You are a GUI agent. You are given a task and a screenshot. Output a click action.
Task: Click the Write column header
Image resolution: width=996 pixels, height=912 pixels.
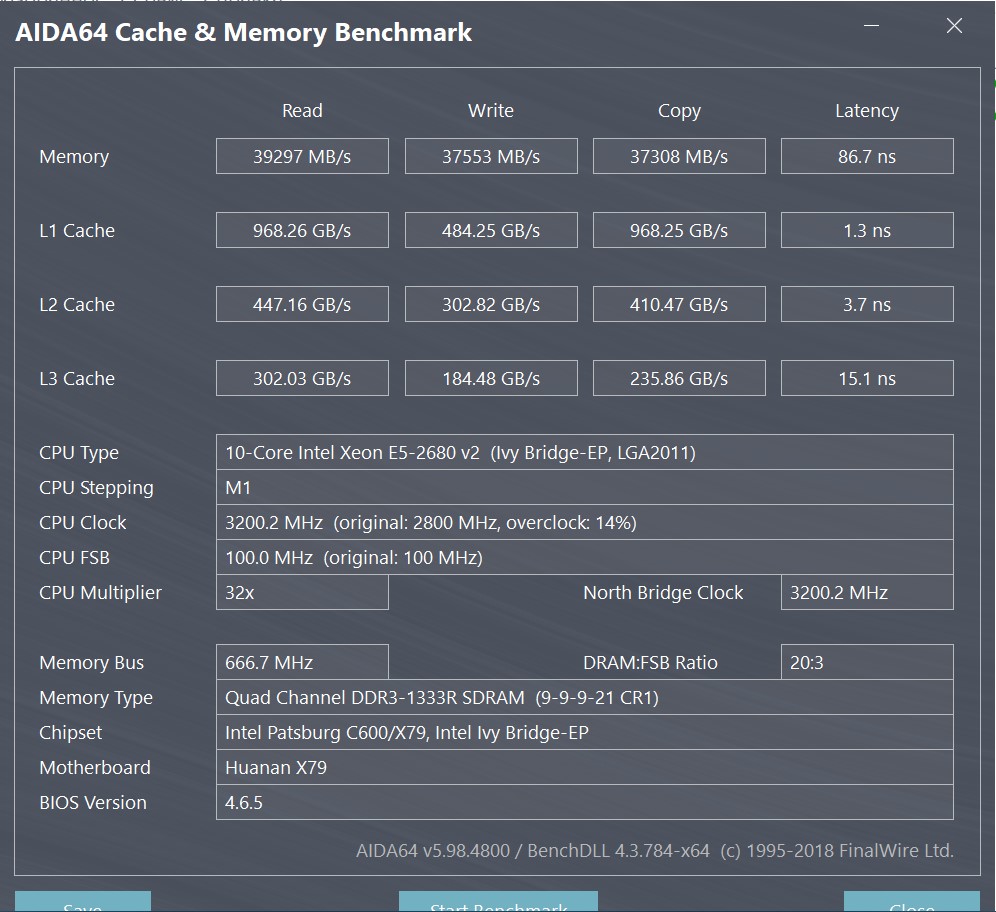point(491,111)
